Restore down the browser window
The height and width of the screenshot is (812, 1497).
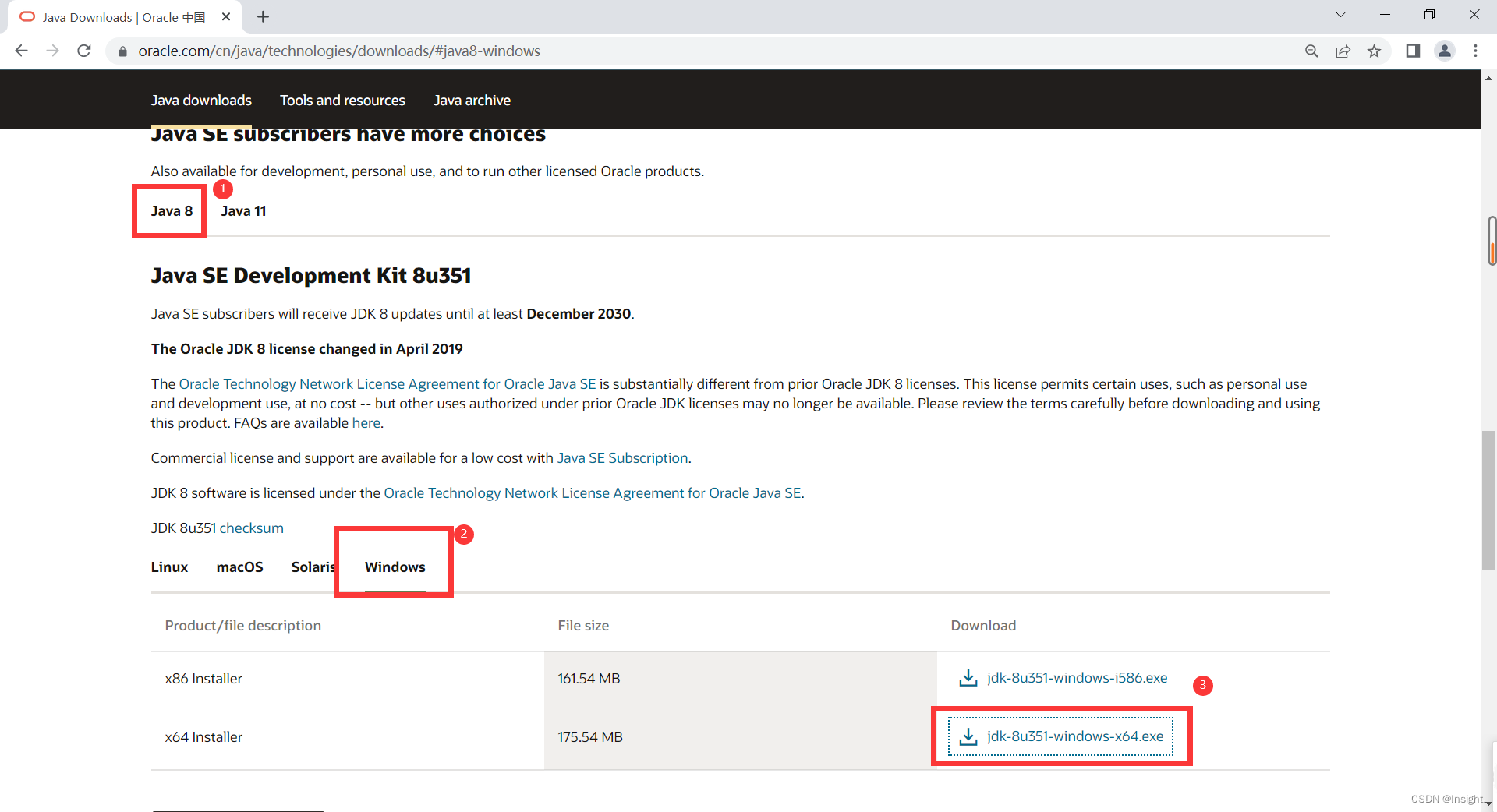[1429, 15]
